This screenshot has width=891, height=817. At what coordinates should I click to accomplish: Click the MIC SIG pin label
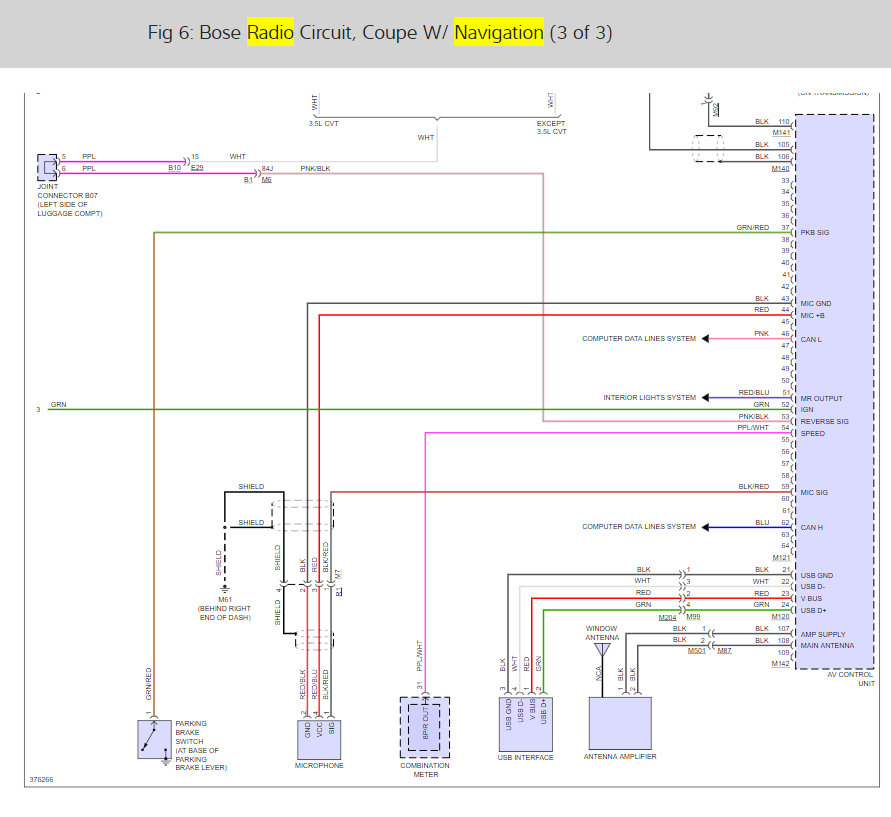tap(814, 493)
